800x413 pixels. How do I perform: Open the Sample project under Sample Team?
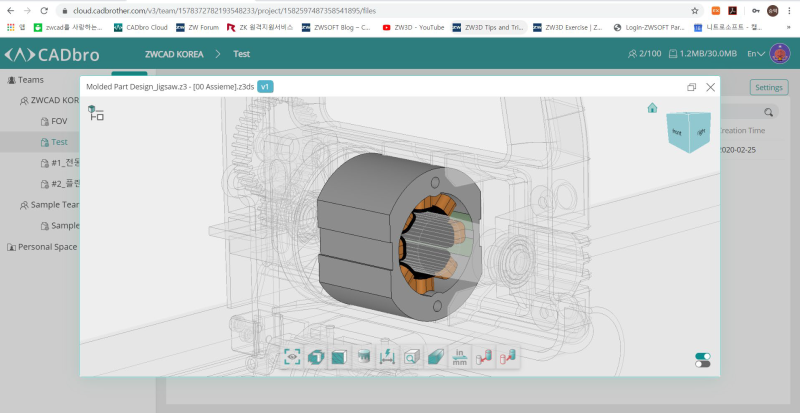tap(60, 226)
